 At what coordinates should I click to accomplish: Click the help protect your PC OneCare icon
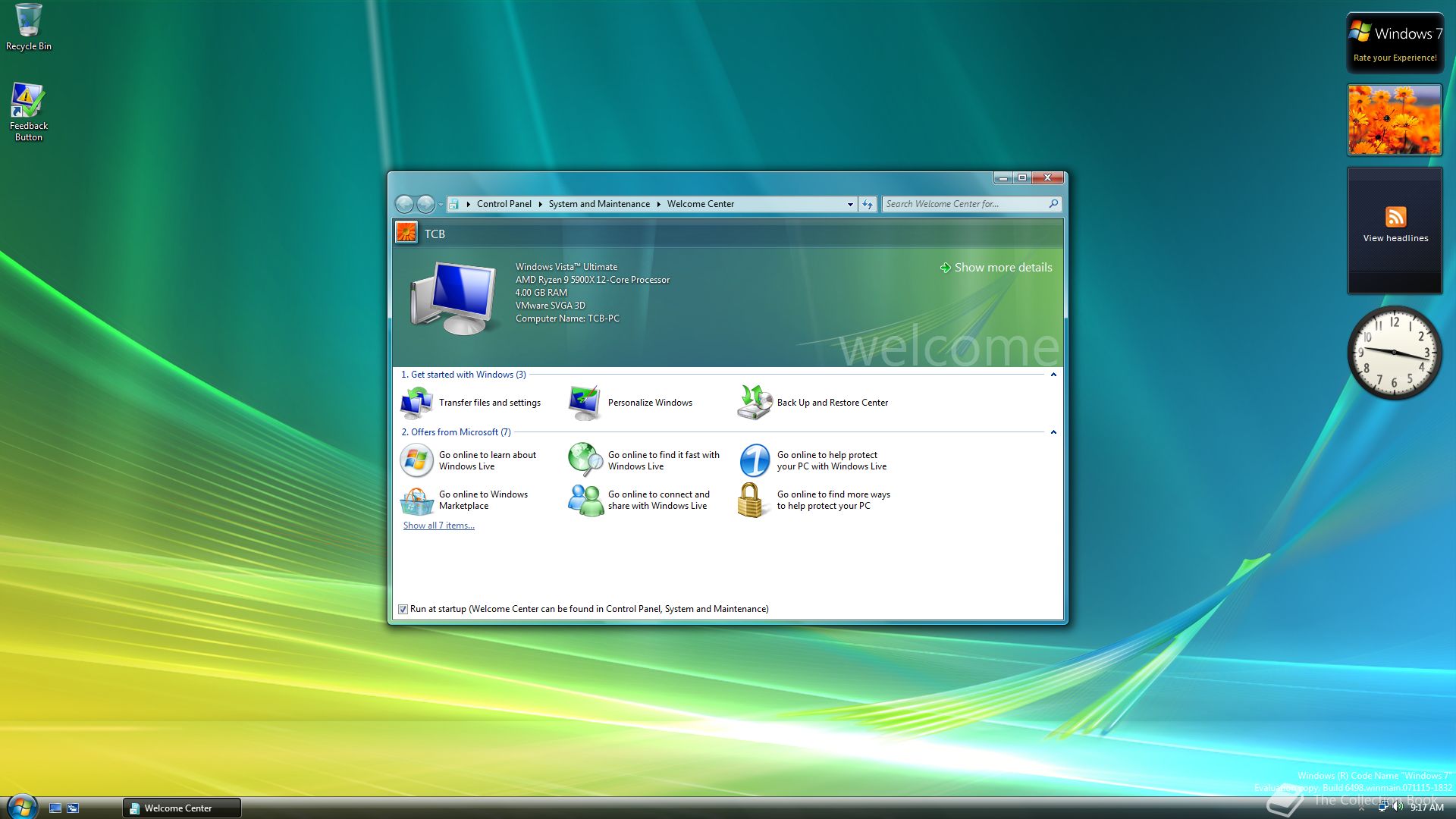[x=755, y=460]
